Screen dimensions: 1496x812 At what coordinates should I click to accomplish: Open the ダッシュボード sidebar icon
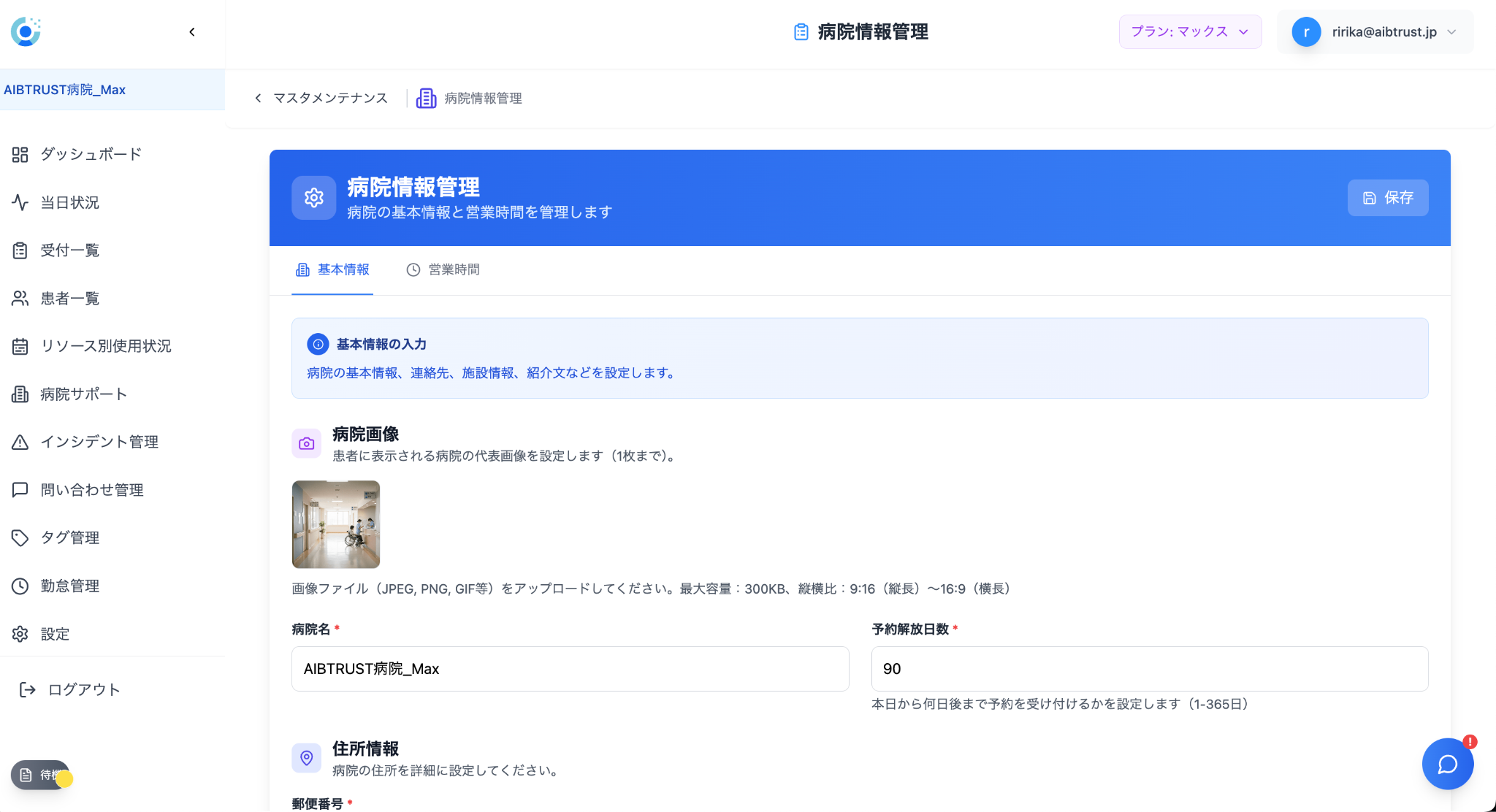coord(91,154)
